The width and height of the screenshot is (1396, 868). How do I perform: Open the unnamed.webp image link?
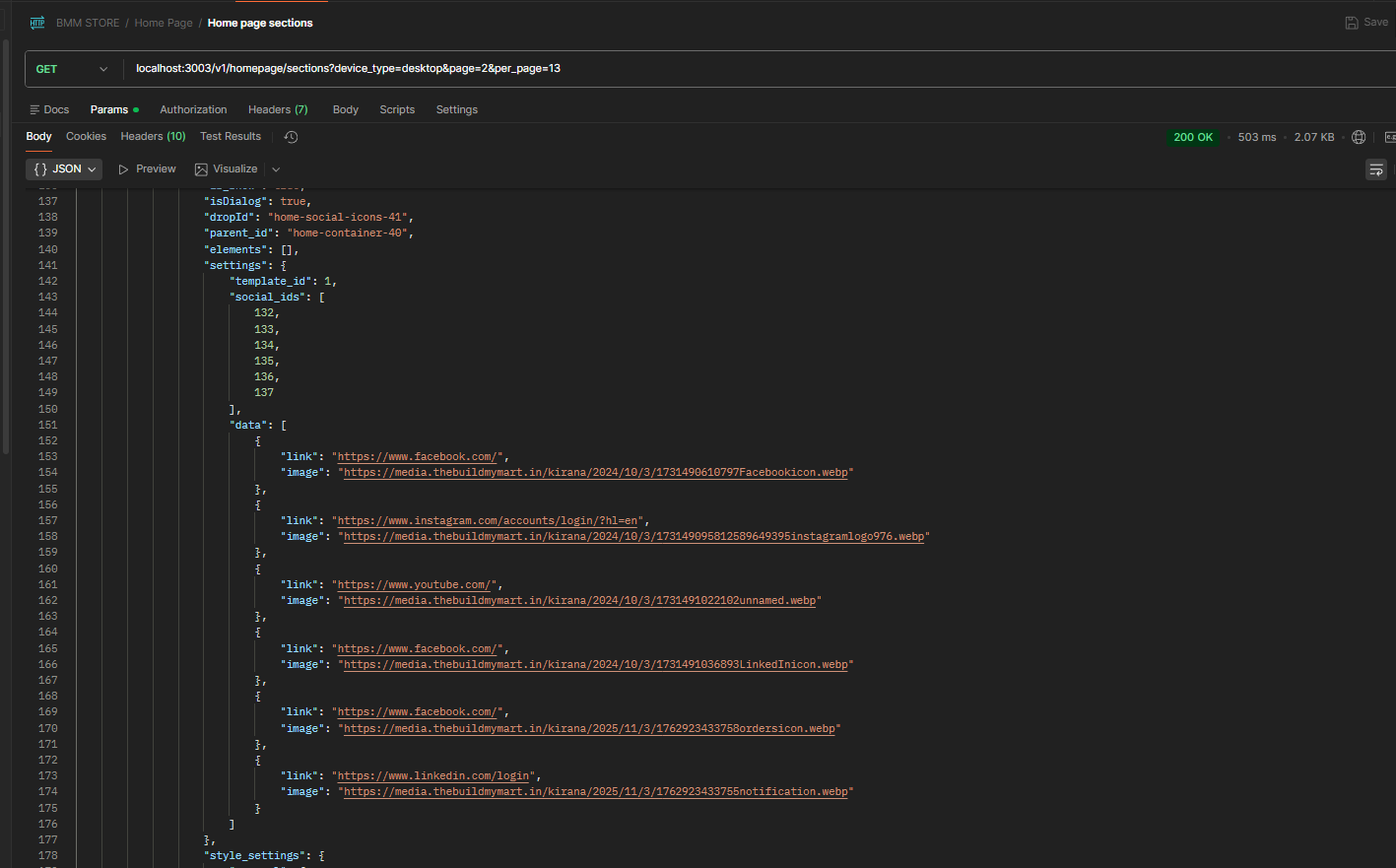(580, 601)
